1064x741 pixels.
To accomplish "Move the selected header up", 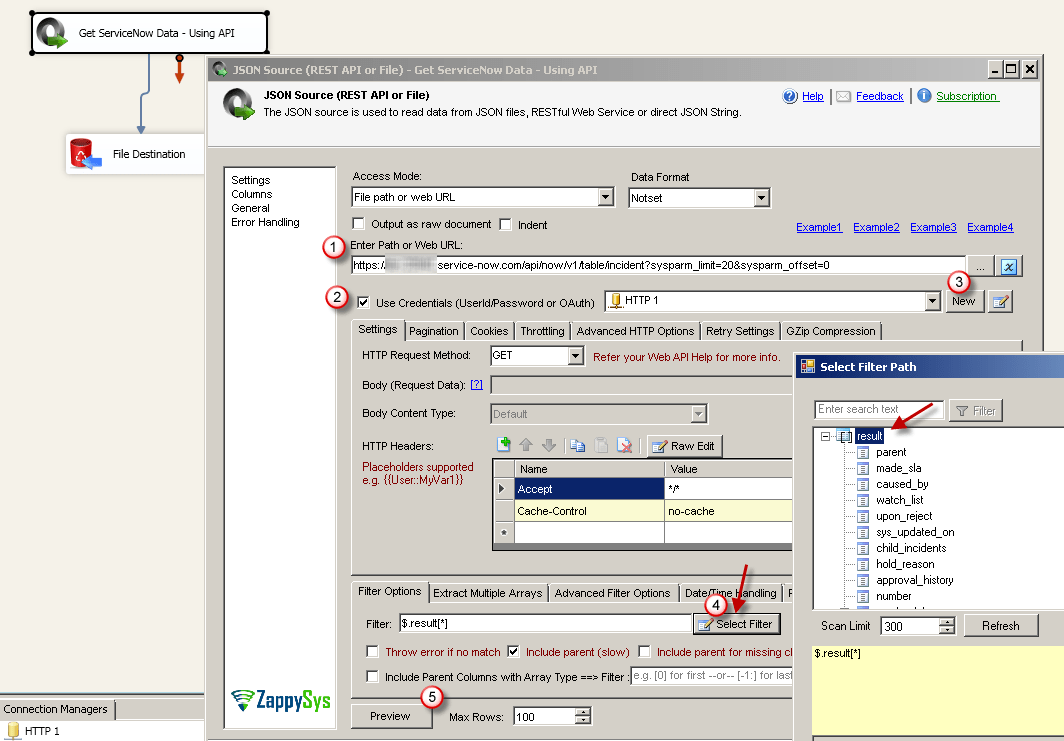I will coord(524,445).
